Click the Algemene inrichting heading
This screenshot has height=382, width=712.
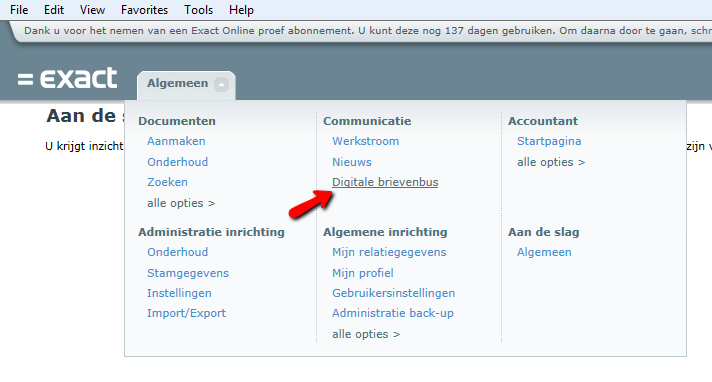point(385,232)
